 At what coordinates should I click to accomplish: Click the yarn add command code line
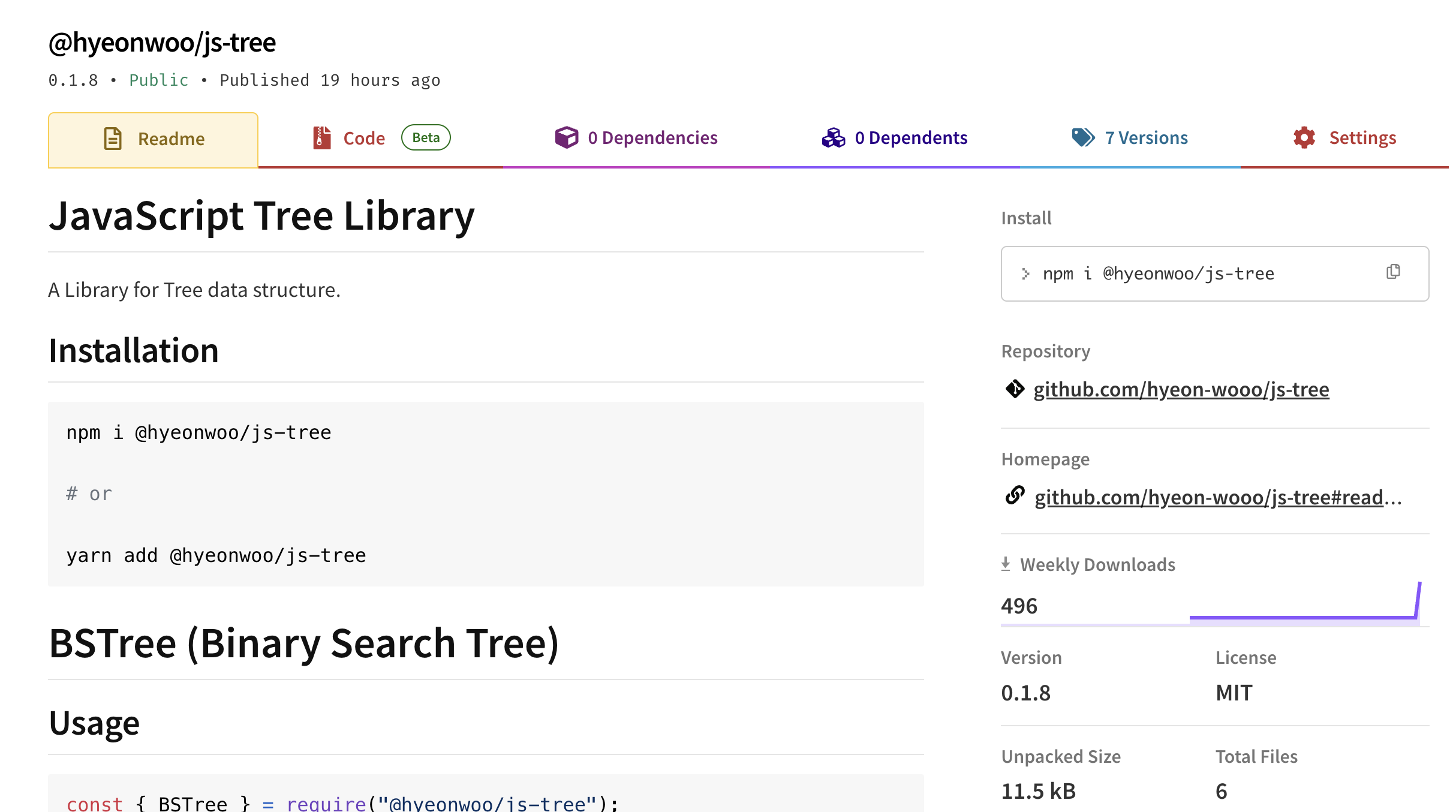tap(216, 555)
